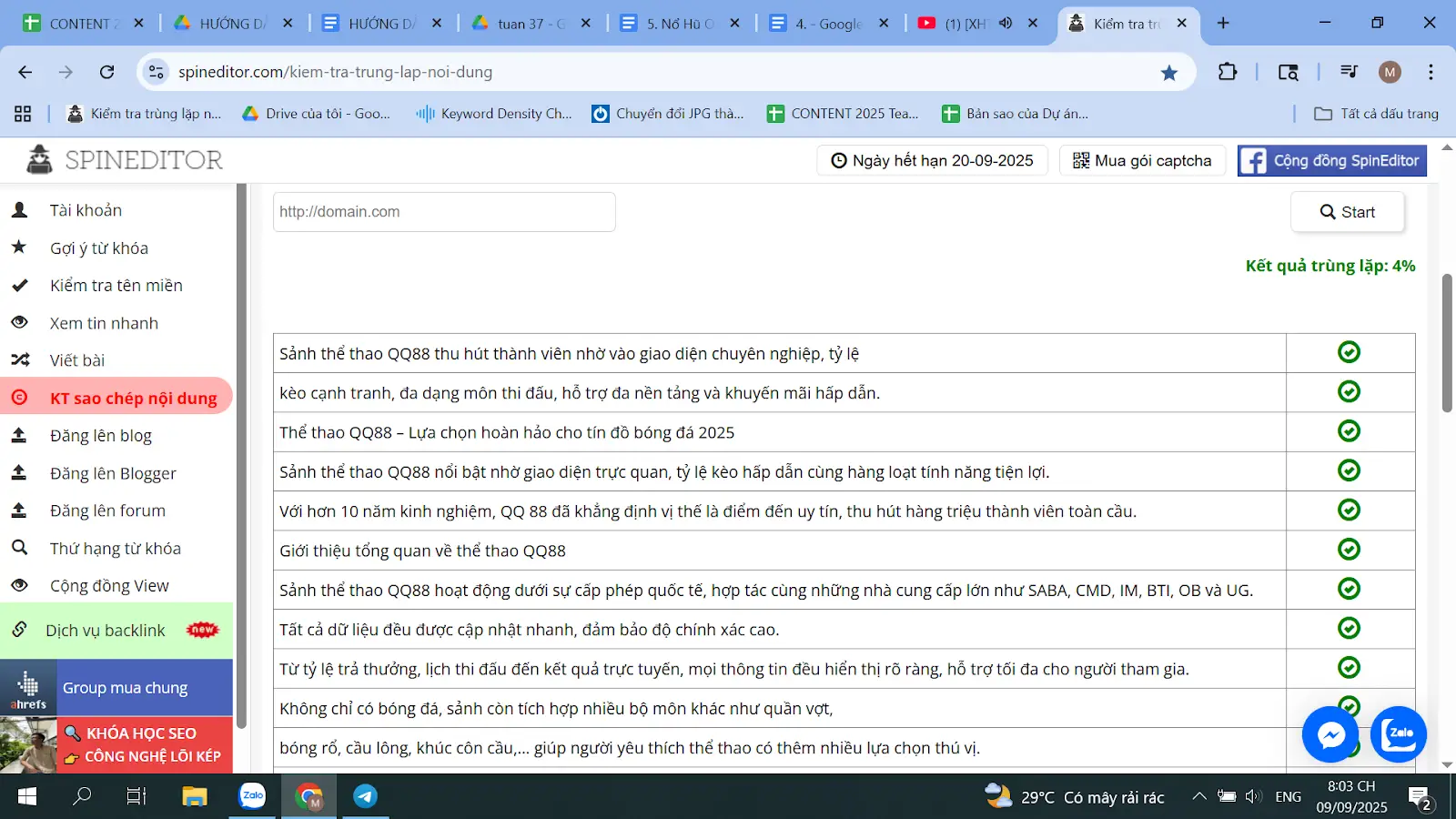The height and width of the screenshot is (819, 1456).
Task: Open File Explorer from the taskbar
Action: 195,796
